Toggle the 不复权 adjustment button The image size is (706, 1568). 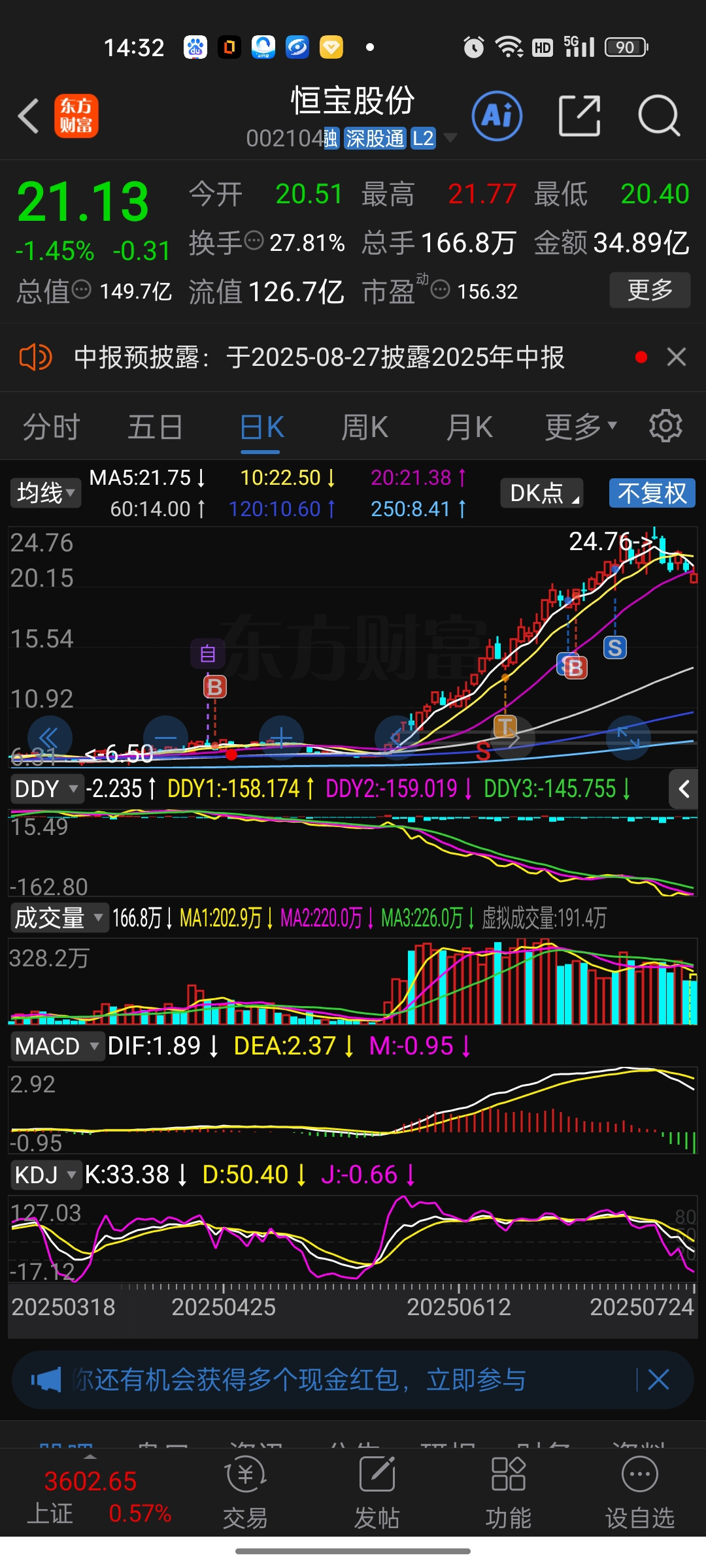[652, 493]
